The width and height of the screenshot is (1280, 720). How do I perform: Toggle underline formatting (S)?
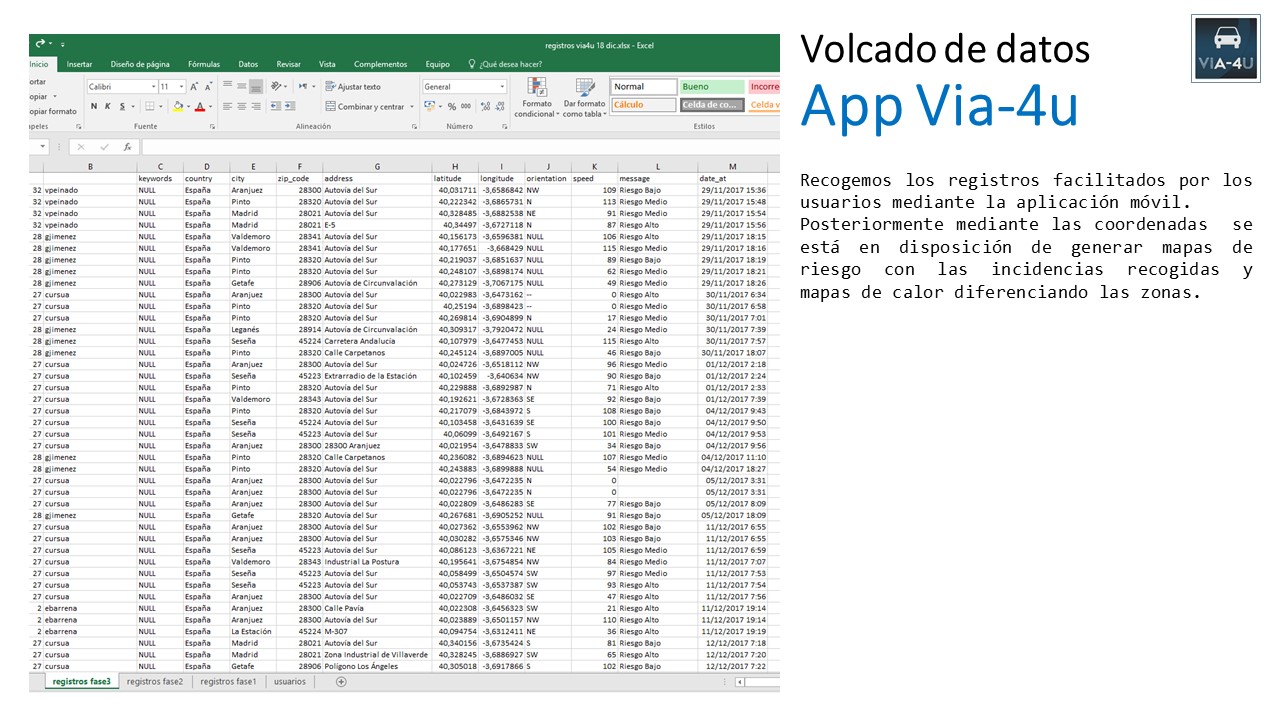click(x=122, y=107)
